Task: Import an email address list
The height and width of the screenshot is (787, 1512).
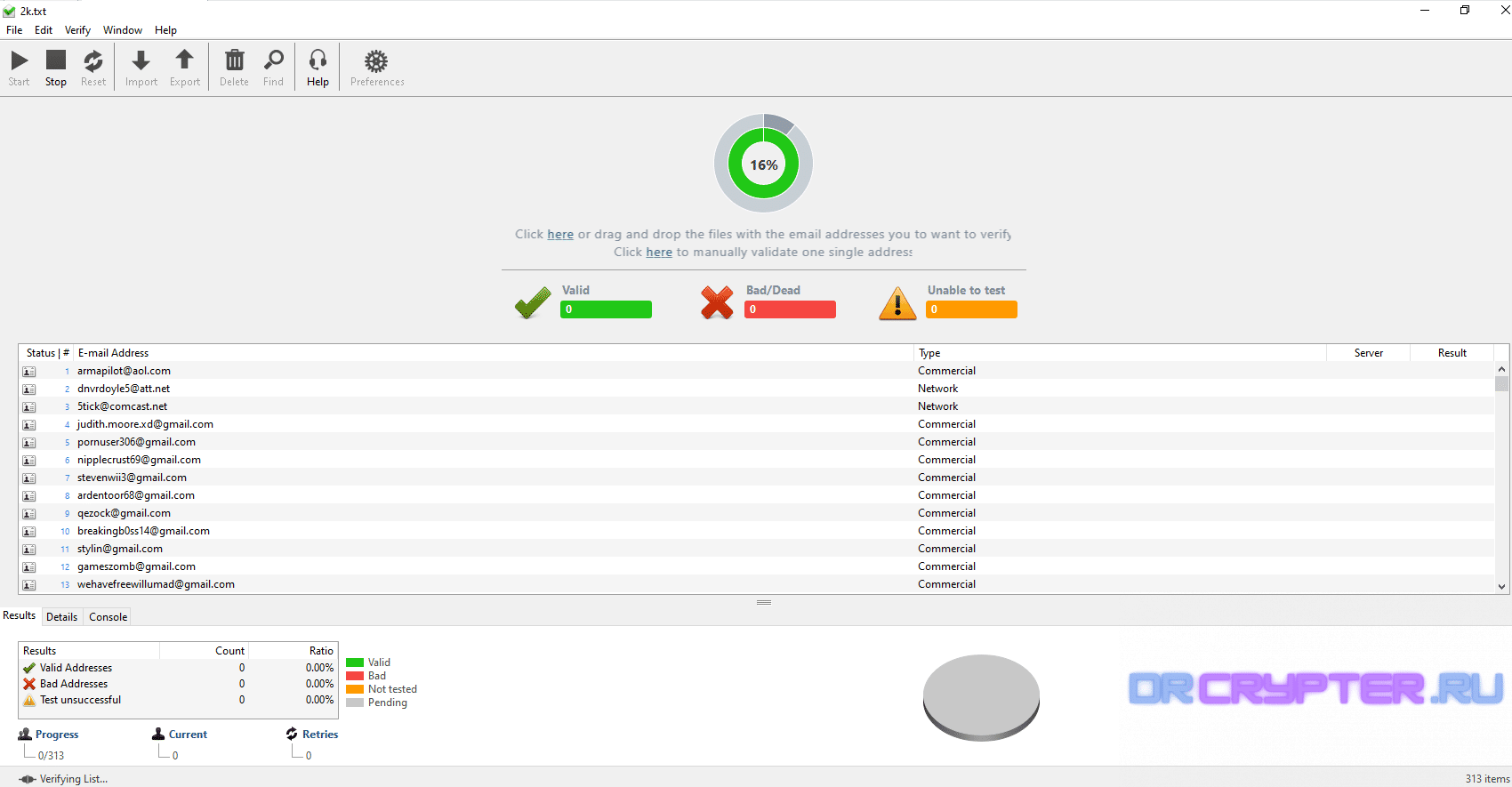Action: (x=141, y=68)
